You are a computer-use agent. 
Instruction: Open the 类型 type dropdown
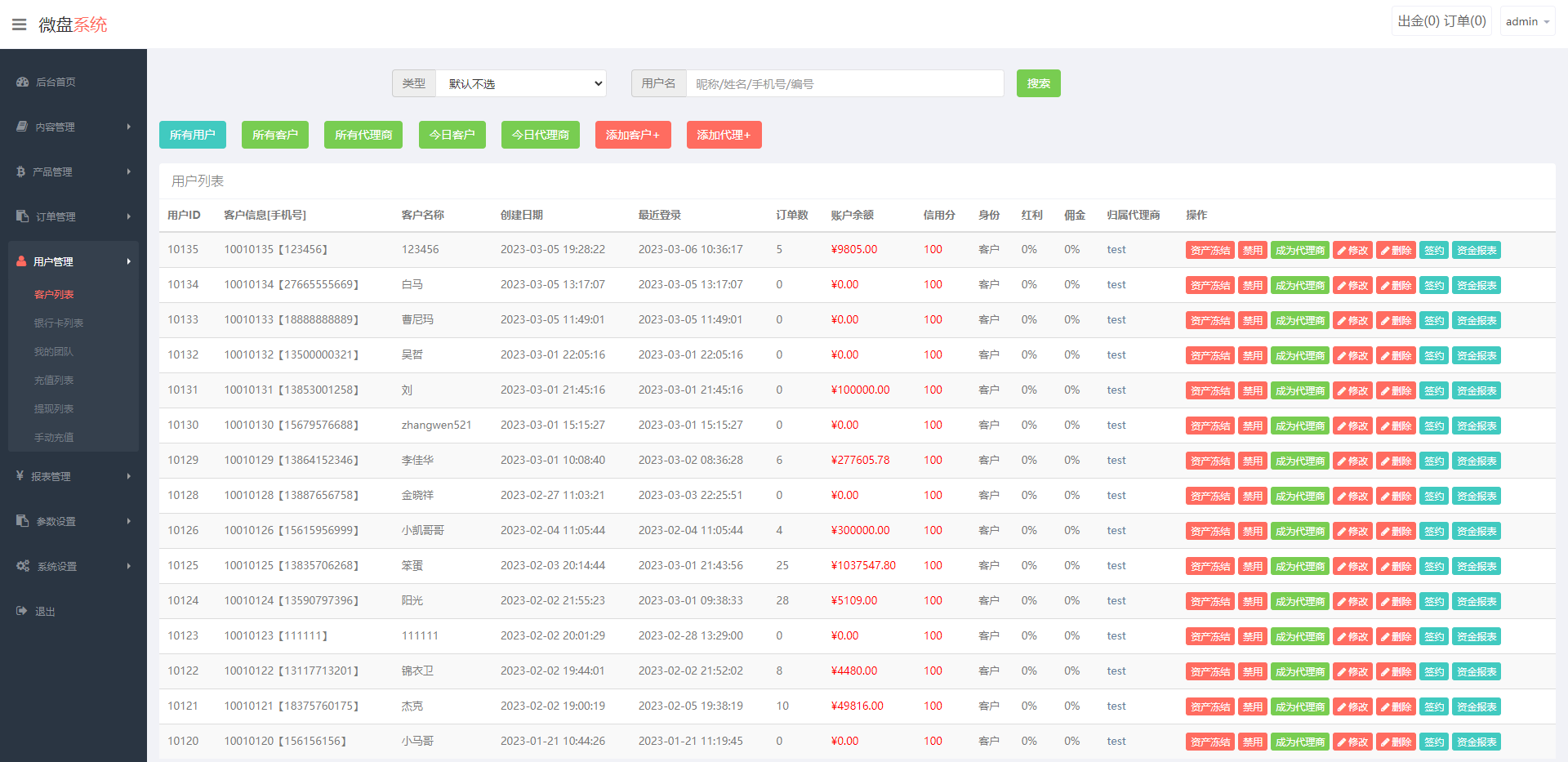[521, 83]
